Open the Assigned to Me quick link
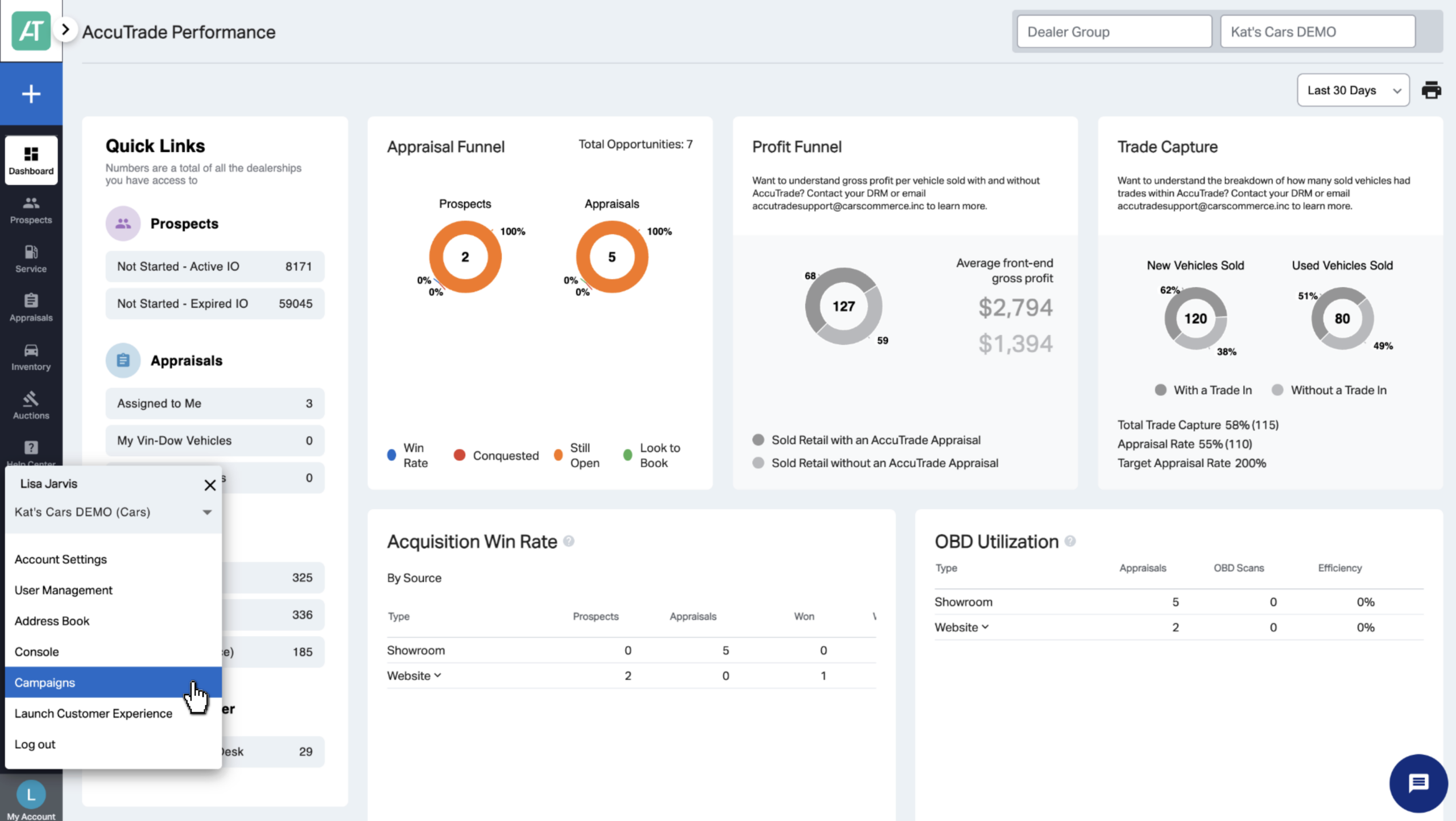The width and height of the screenshot is (1456, 821). coord(215,403)
